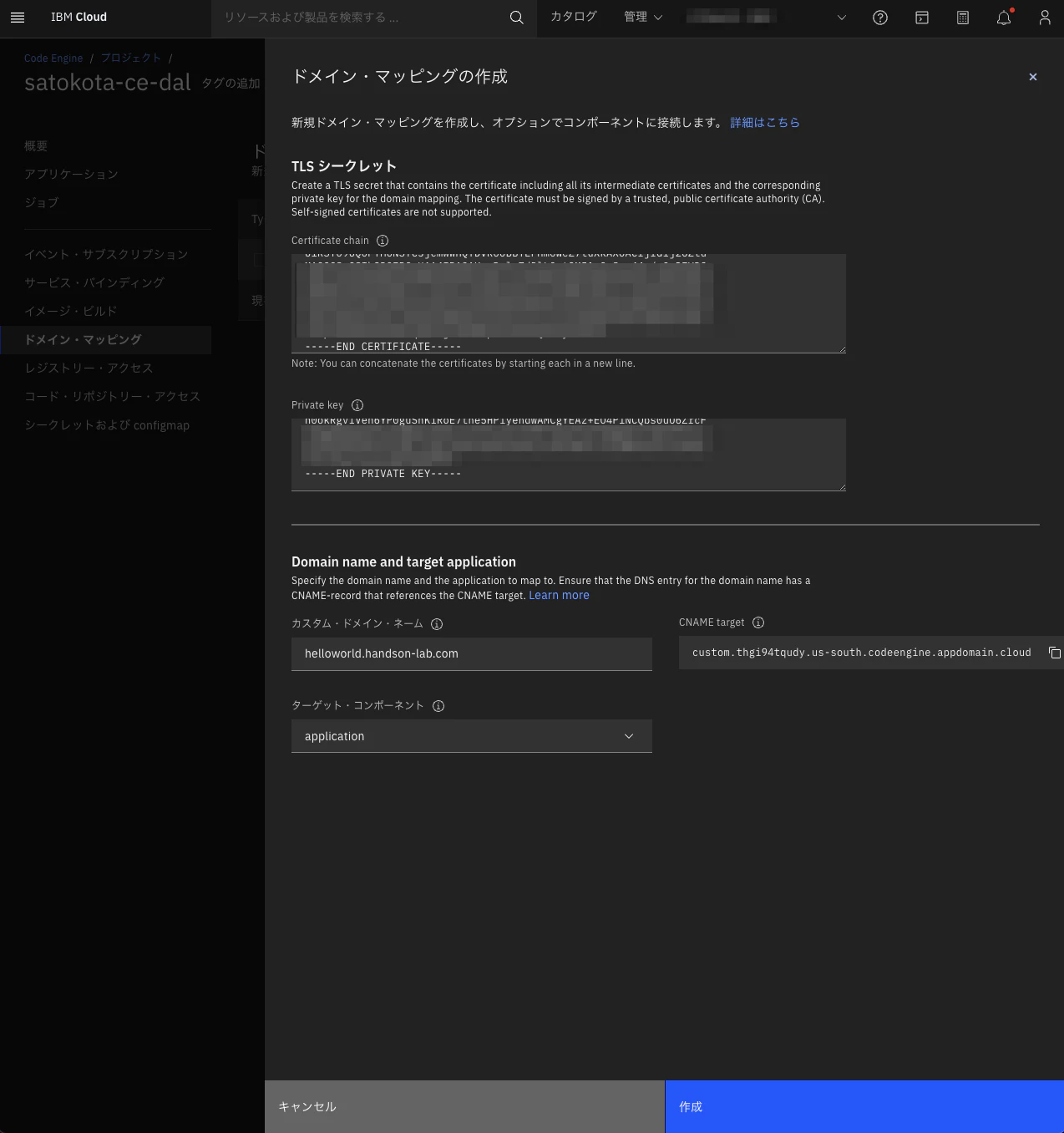The width and height of the screenshot is (1064, 1133).
Task: Click the custom domain name input field
Action: (x=472, y=654)
